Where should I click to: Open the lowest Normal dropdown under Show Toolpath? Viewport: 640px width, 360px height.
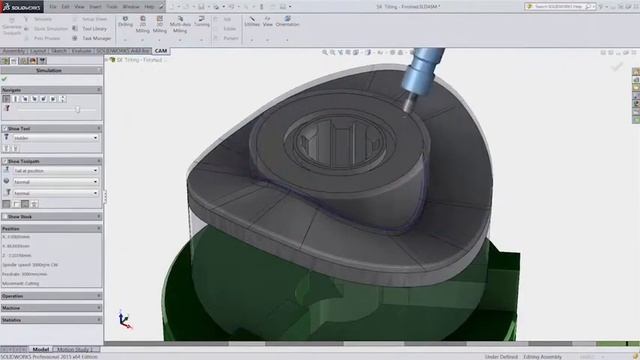[56, 193]
